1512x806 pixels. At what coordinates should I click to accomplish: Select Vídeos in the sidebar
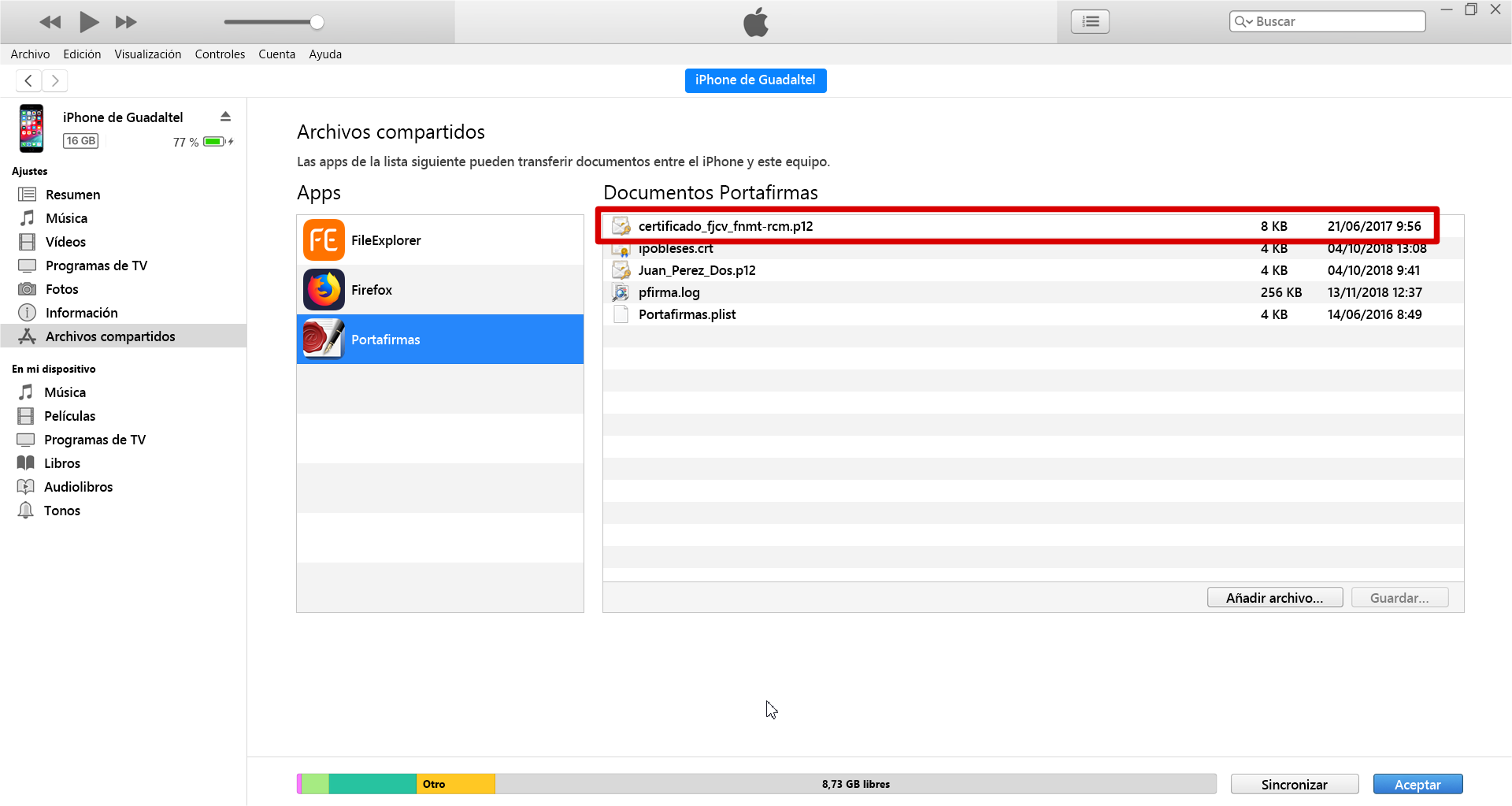[124, 242]
